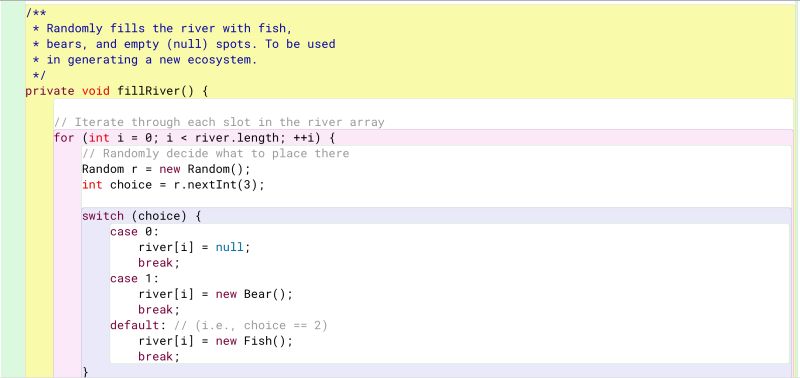Click the 'private void fillRiver()' method header
800x378 pixels.
[x=117, y=91]
